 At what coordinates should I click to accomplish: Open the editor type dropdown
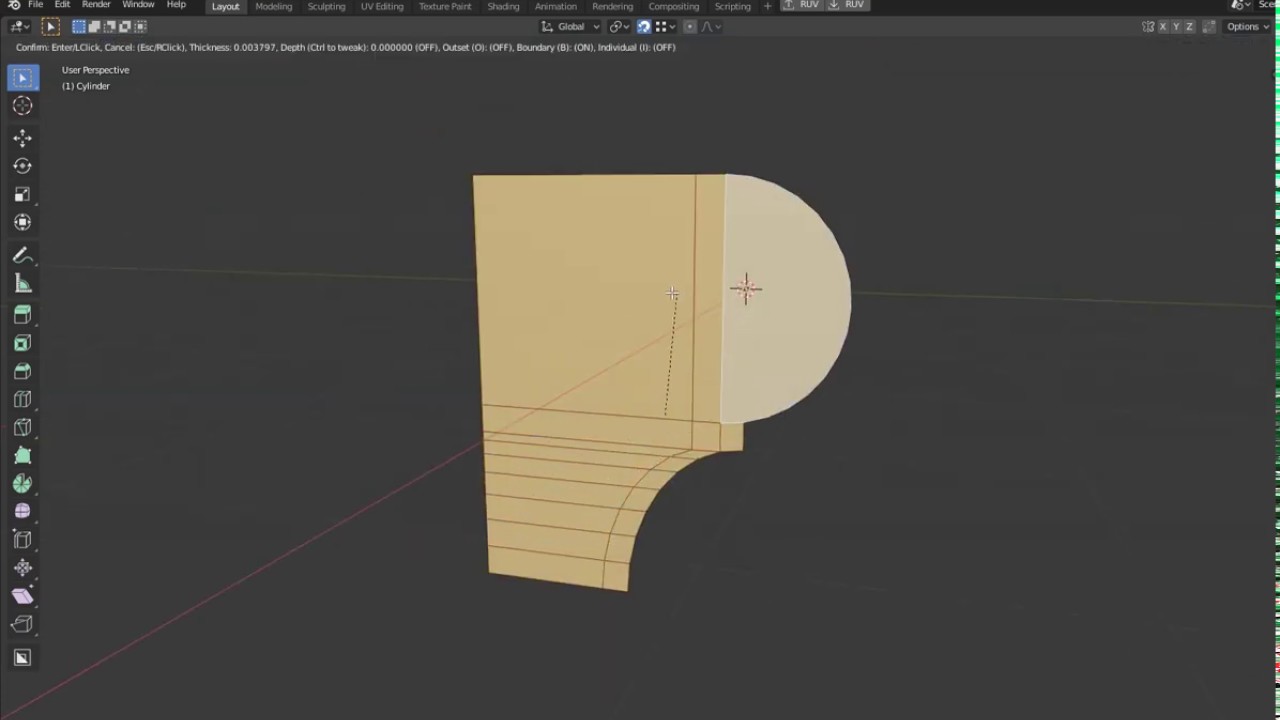[19, 26]
